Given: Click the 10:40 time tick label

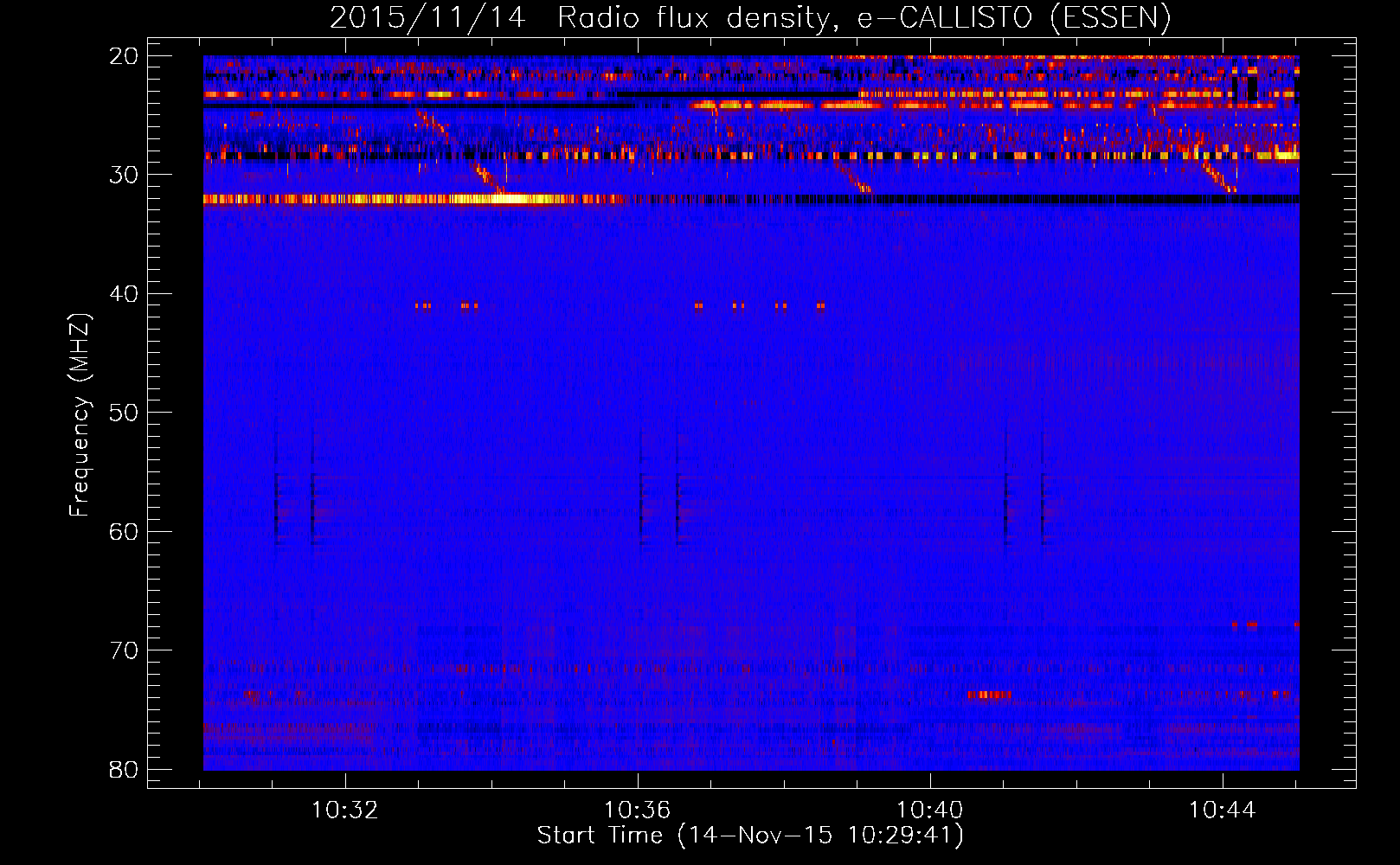Looking at the screenshot, I should 930,811.
